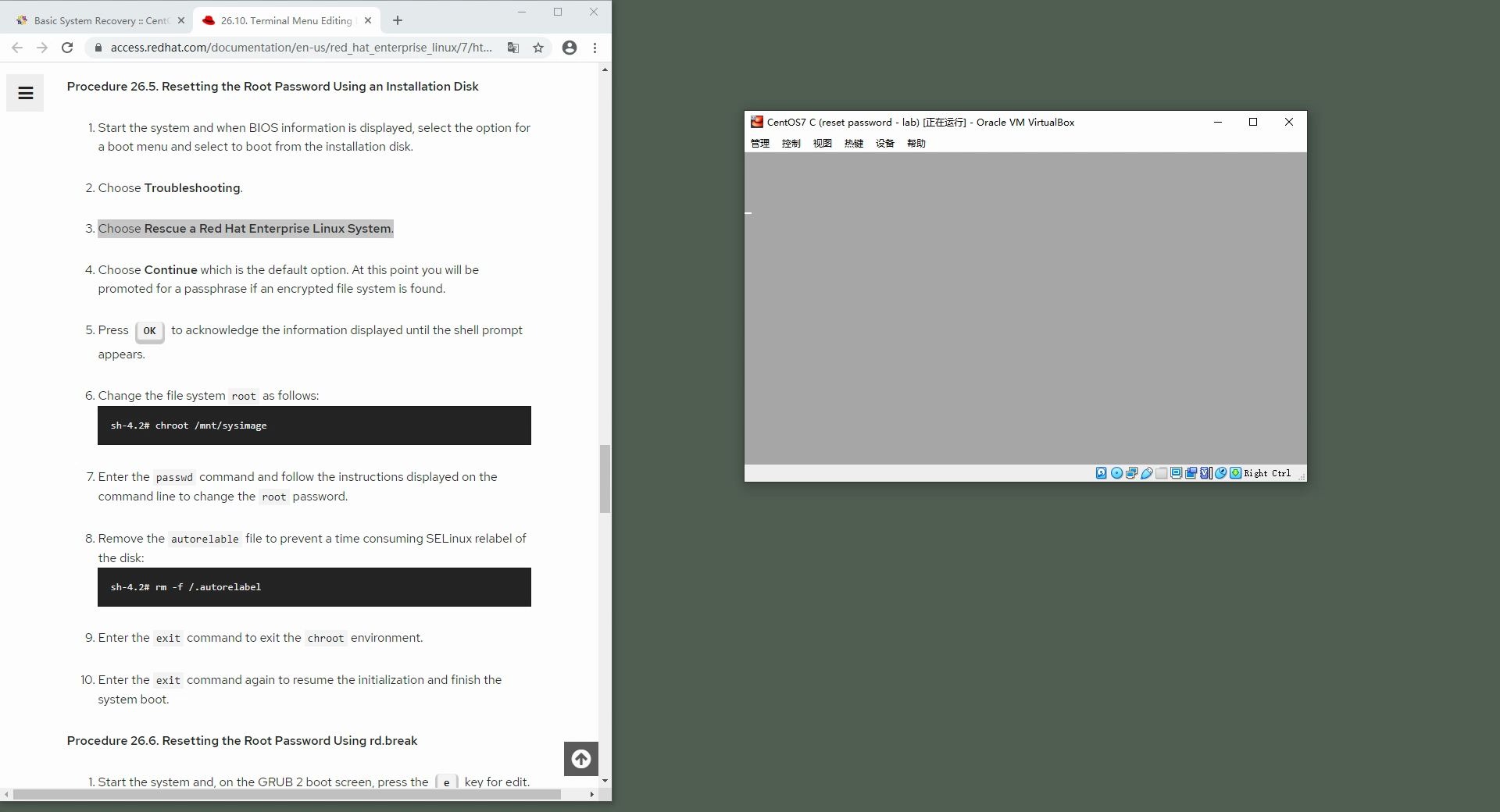Reload the Red Hat documentation page

click(67, 48)
